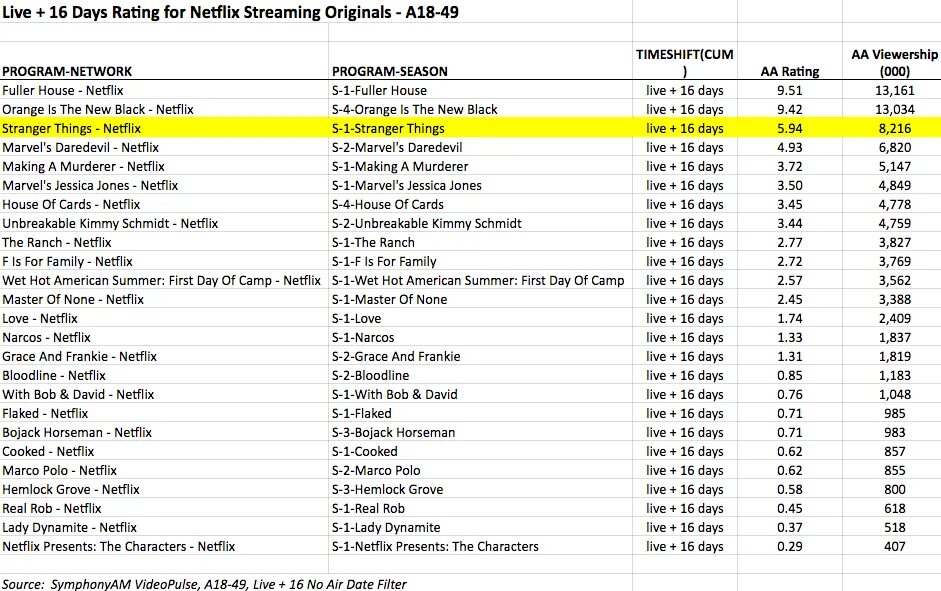
Task: Select the rating value 0.85
Action: (790, 376)
